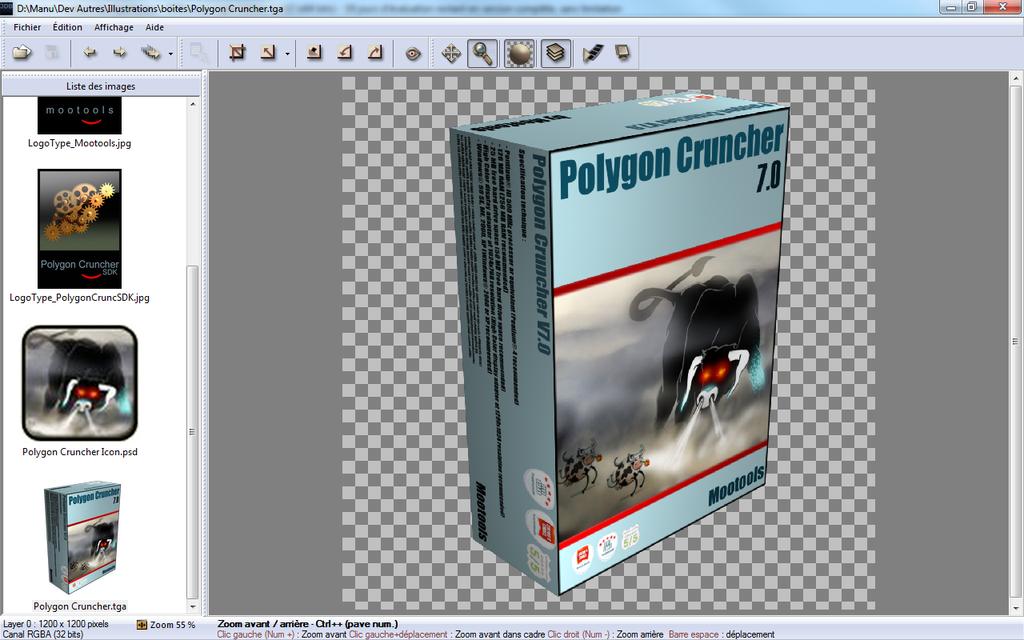Click the image list scrollbar down arrow
This screenshot has height=640, width=1024.
click(x=193, y=607)
